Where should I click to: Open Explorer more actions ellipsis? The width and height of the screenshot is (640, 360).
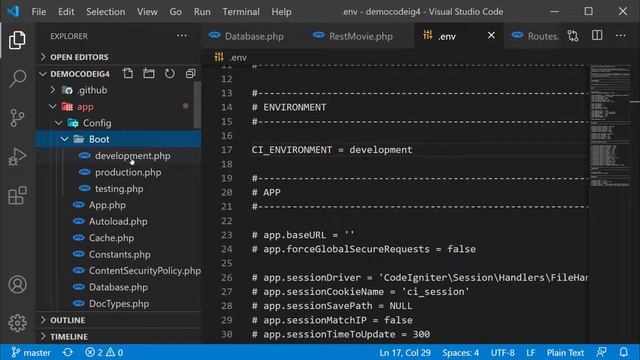(182, 36)
